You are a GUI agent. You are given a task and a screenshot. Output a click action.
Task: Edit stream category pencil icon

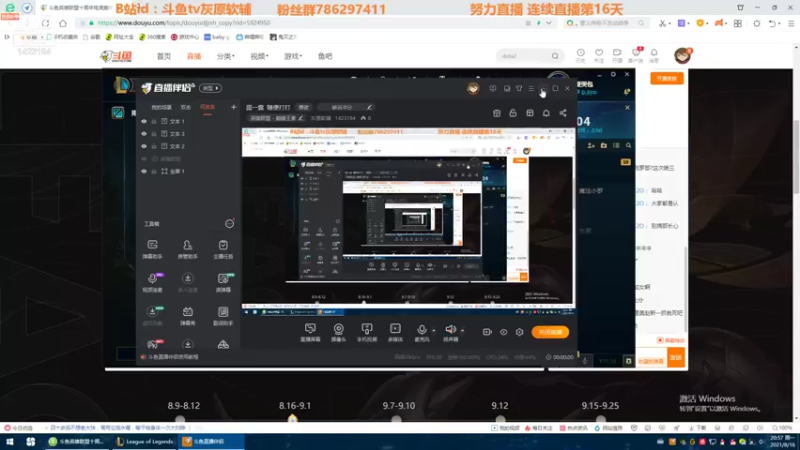[301, 118]
